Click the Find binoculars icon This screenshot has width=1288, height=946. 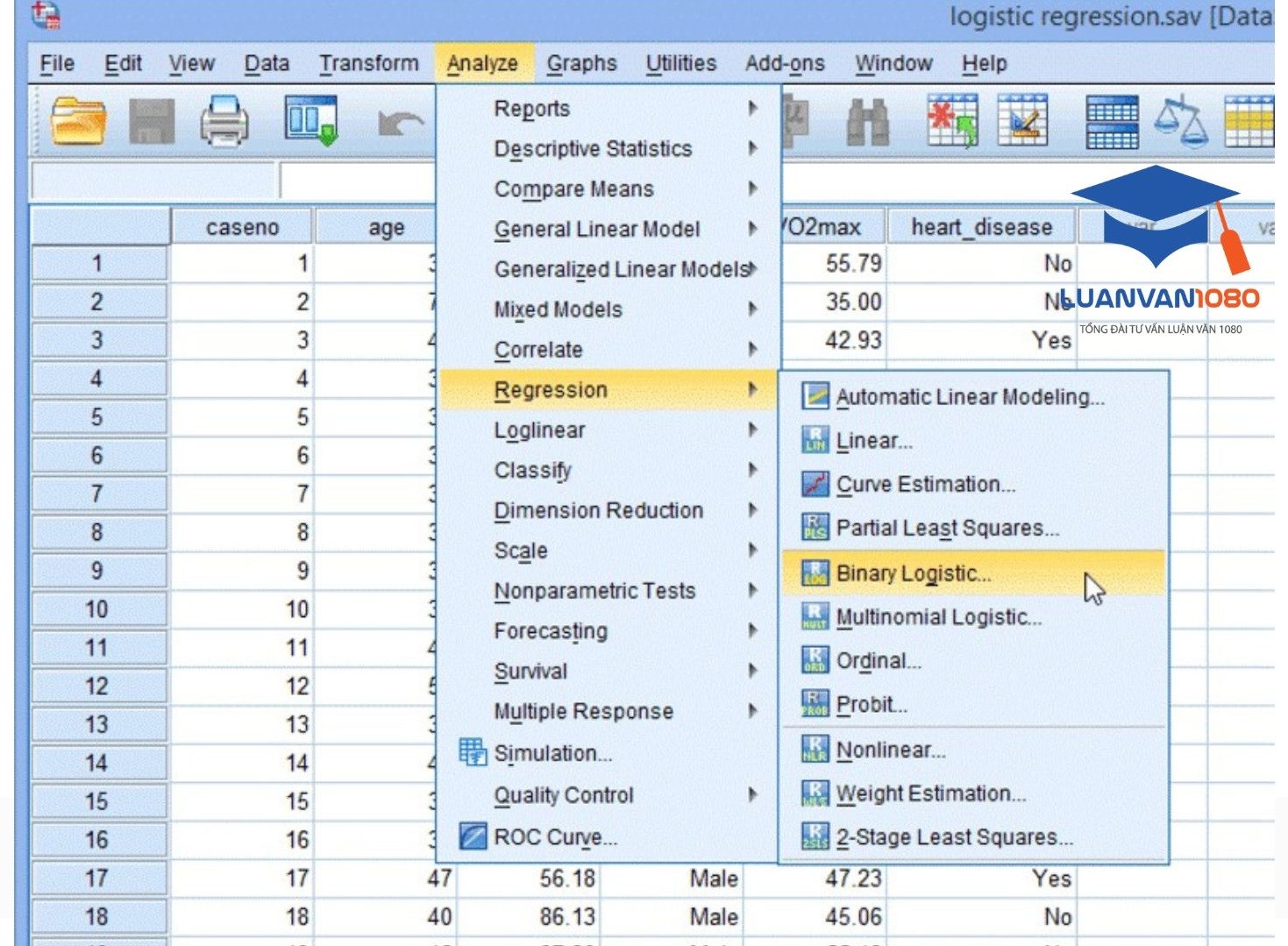pos(867,121)
